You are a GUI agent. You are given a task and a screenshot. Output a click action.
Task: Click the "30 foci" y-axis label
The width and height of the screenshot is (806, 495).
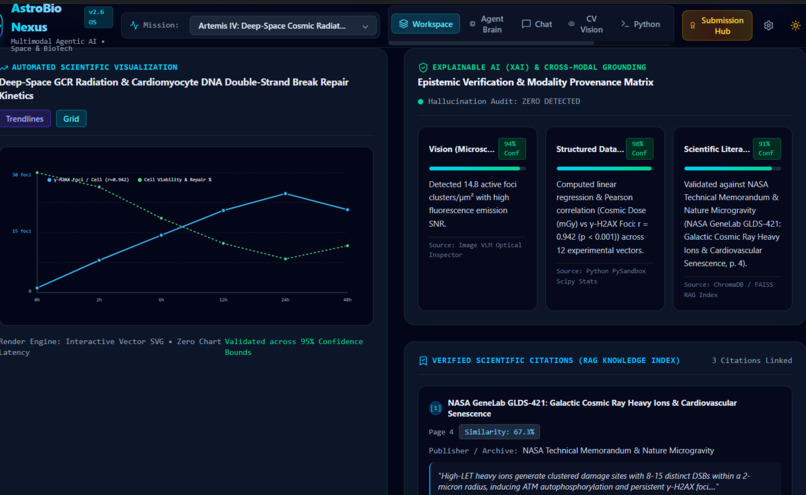(22, 175)
